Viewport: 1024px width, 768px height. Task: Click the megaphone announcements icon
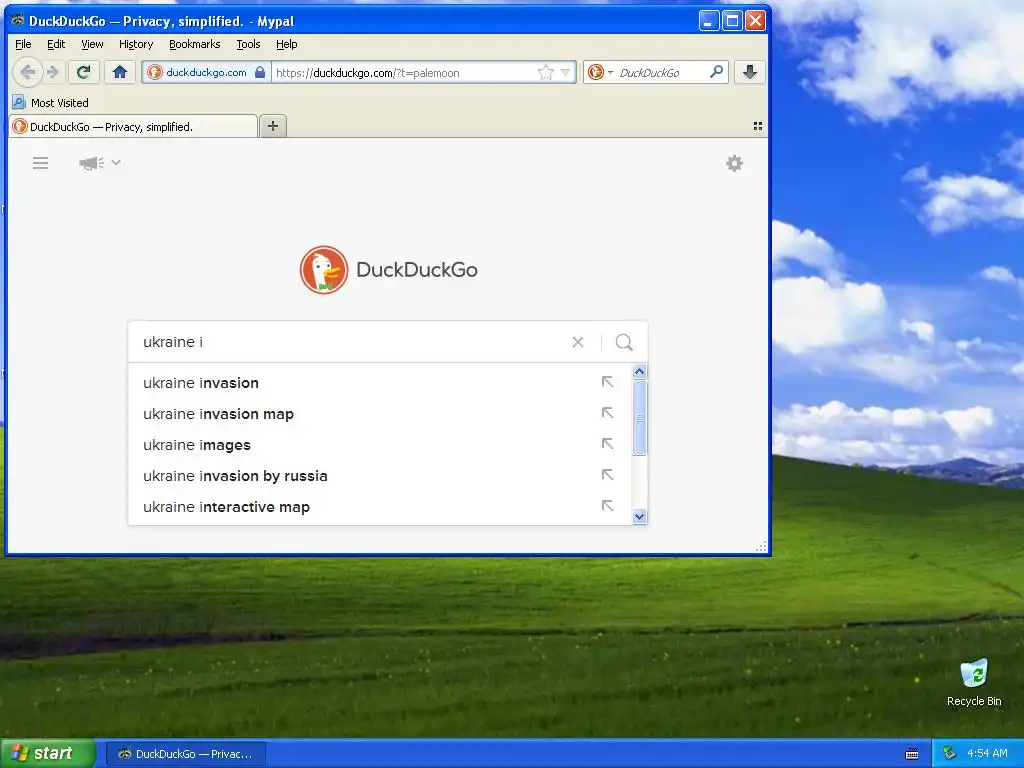click(x=91, y=163)
